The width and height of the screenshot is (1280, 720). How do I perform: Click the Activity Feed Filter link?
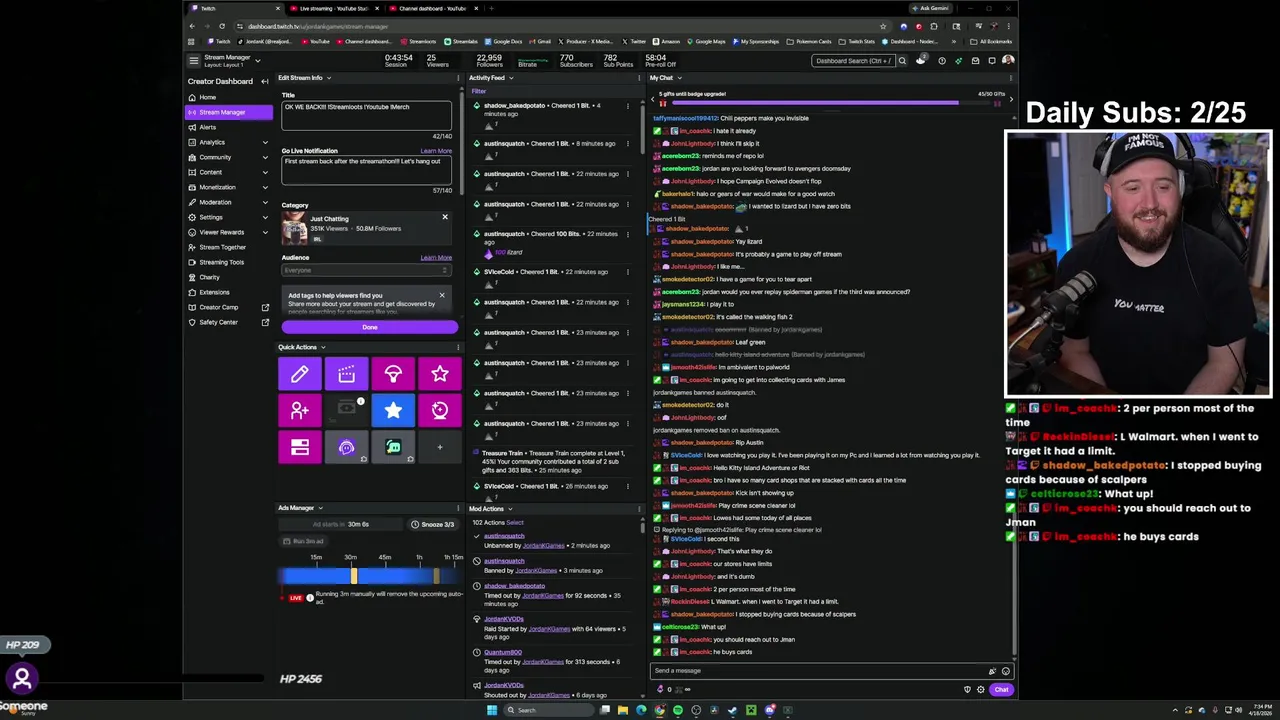479,91
